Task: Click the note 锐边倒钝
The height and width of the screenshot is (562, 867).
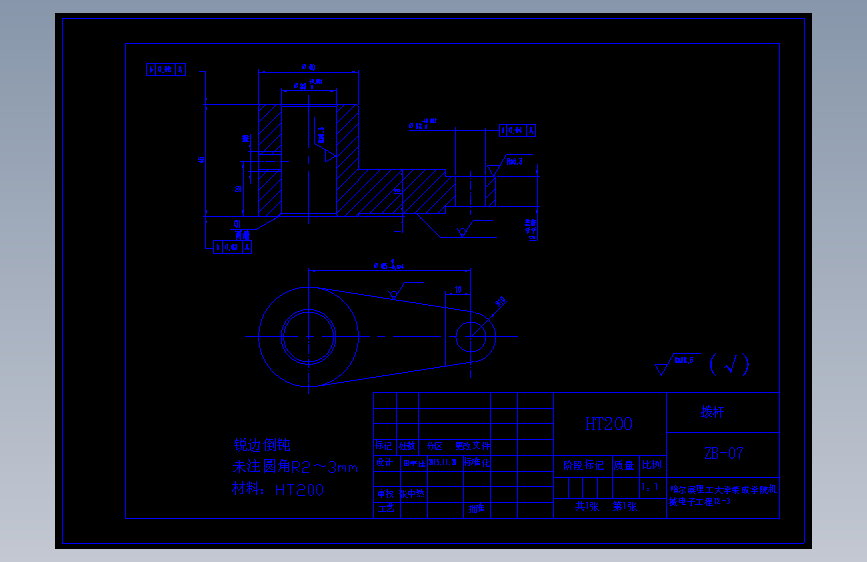Action: 262,445
